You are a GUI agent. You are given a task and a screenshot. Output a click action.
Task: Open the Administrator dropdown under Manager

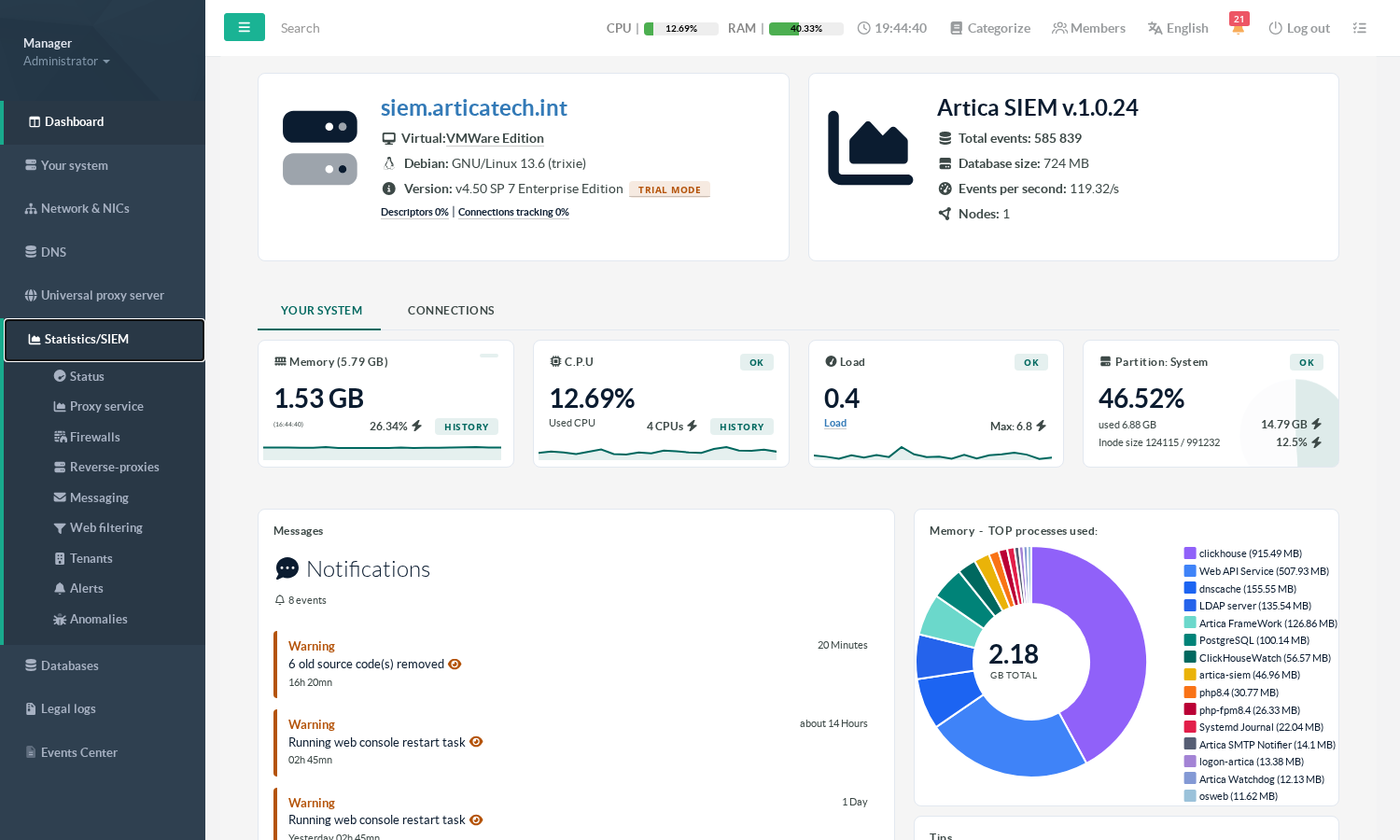[x=66, y=61]
